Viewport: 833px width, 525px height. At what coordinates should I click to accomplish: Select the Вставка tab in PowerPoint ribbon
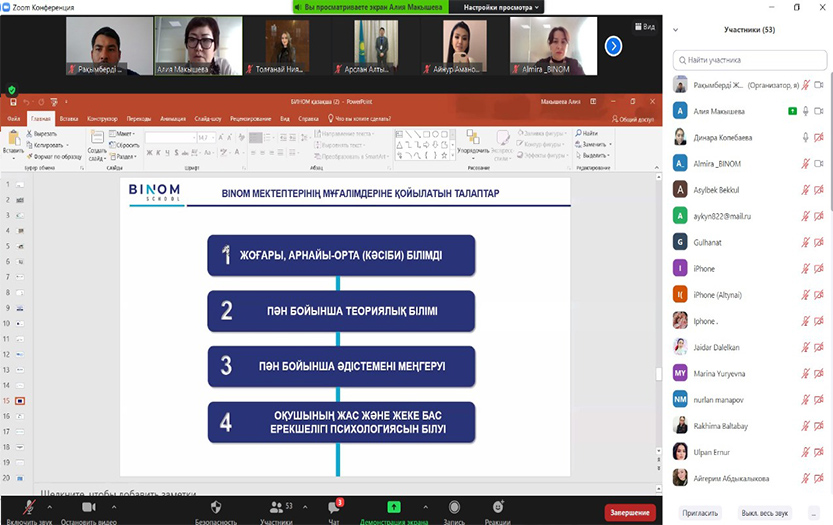[68, 118]
